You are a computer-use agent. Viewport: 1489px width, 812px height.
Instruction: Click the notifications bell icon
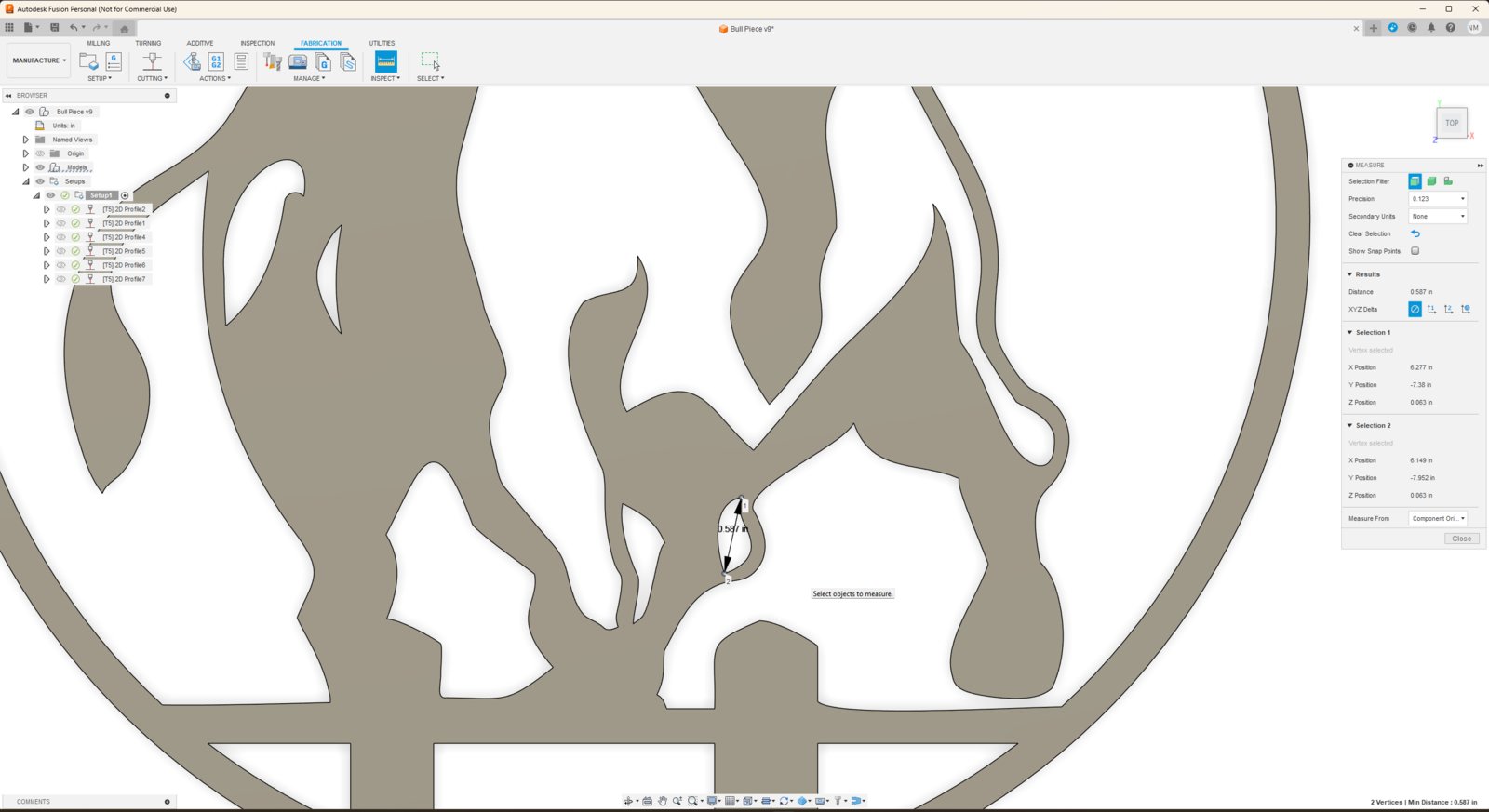1431,28
